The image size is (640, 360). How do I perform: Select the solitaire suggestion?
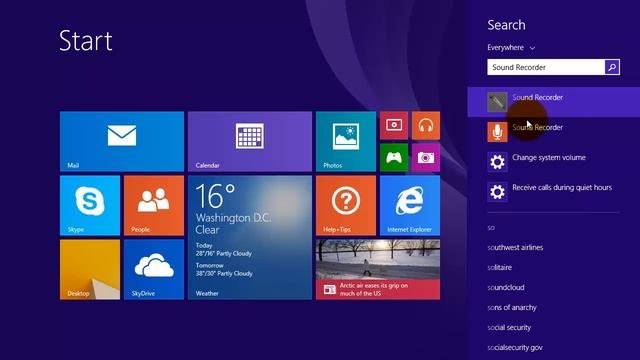click(x=500, y=267)
